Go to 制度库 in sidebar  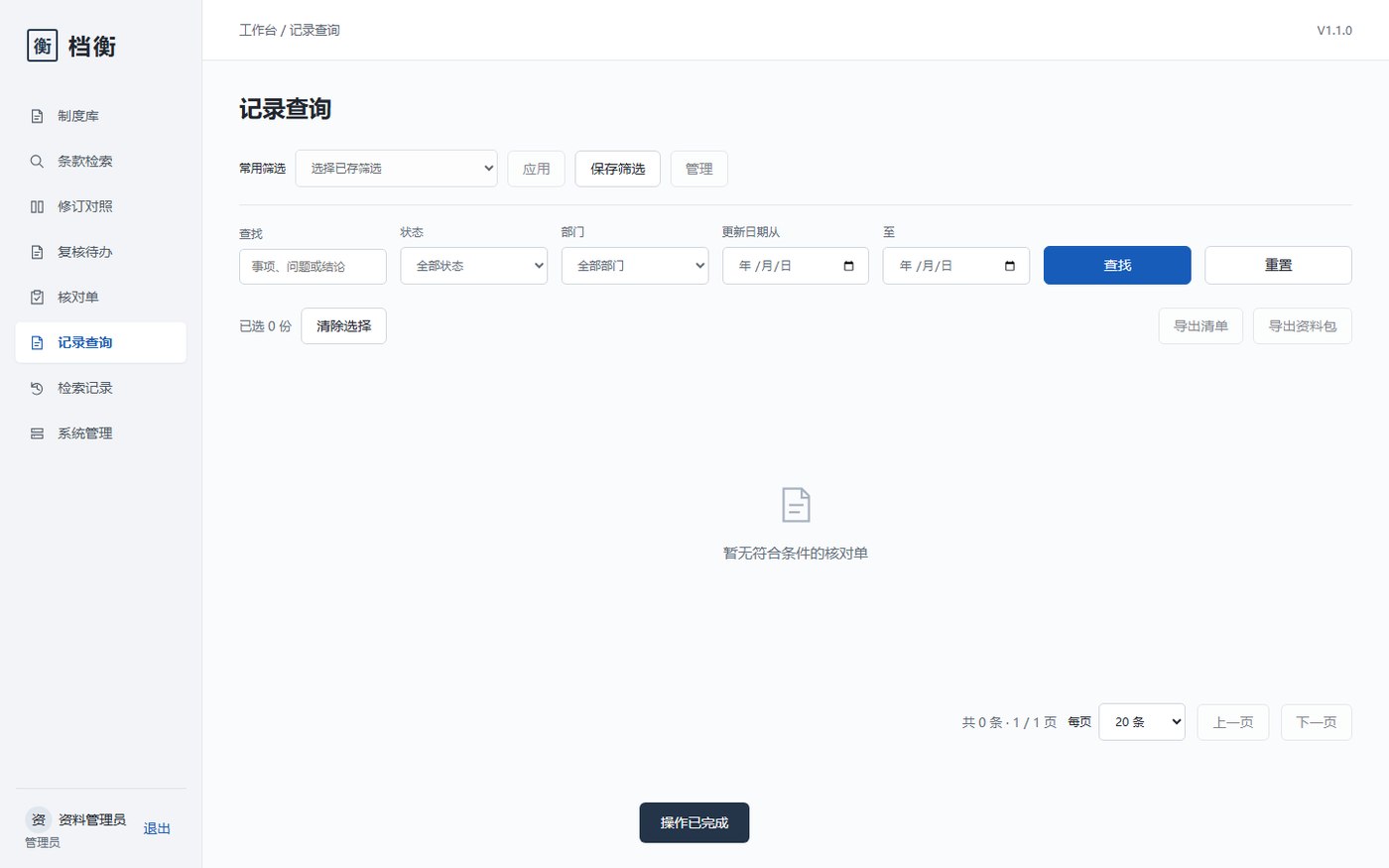point(100,116)
